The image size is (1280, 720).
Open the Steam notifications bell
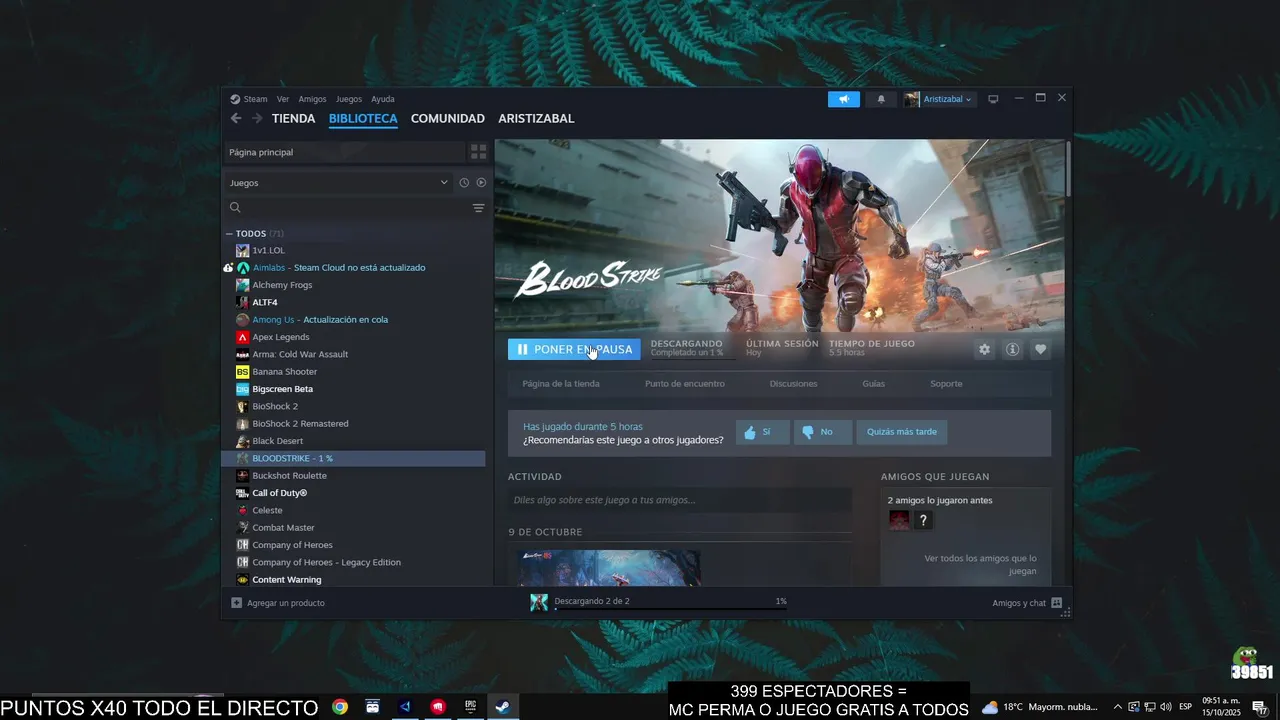click(881, 99)
